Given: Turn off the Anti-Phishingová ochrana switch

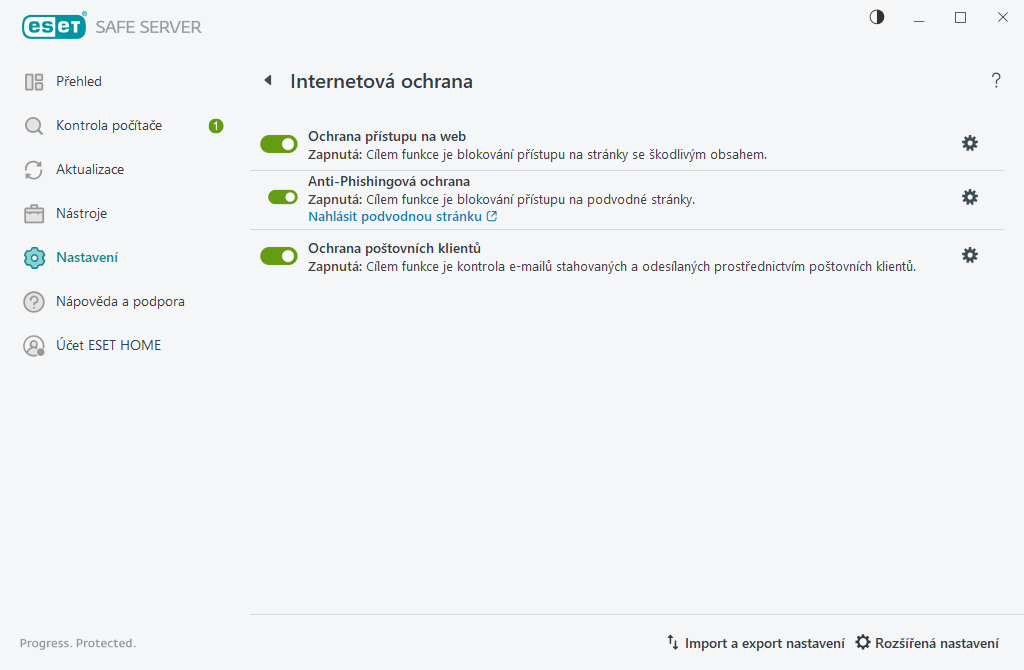Looking at the screenshot, I should (x=283, y=197).
